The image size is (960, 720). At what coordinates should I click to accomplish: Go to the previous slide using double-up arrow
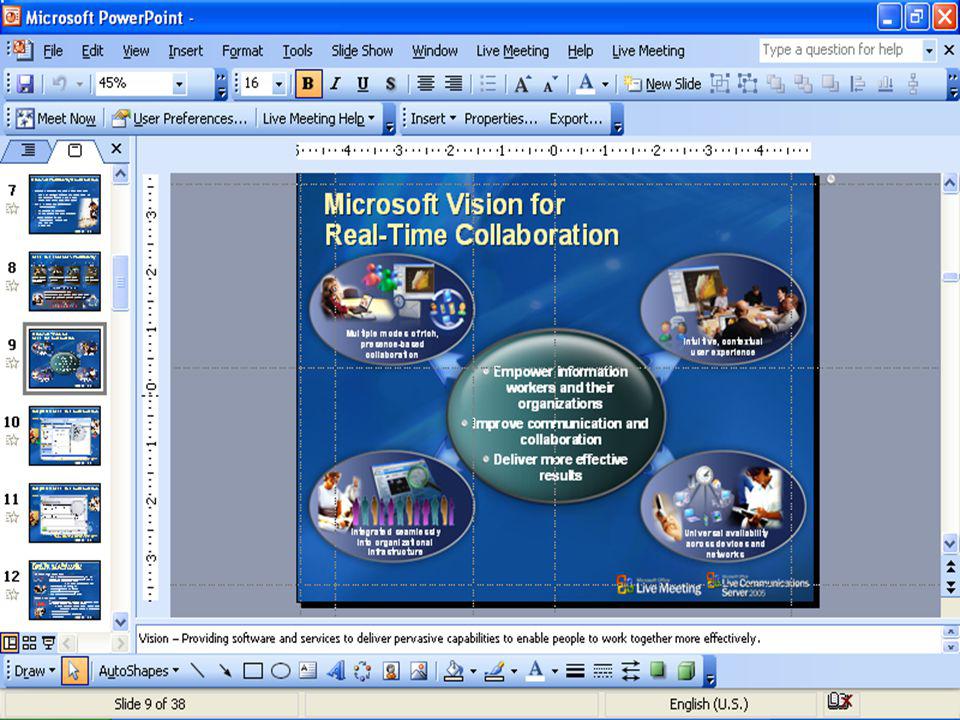(x=950, y=566)
